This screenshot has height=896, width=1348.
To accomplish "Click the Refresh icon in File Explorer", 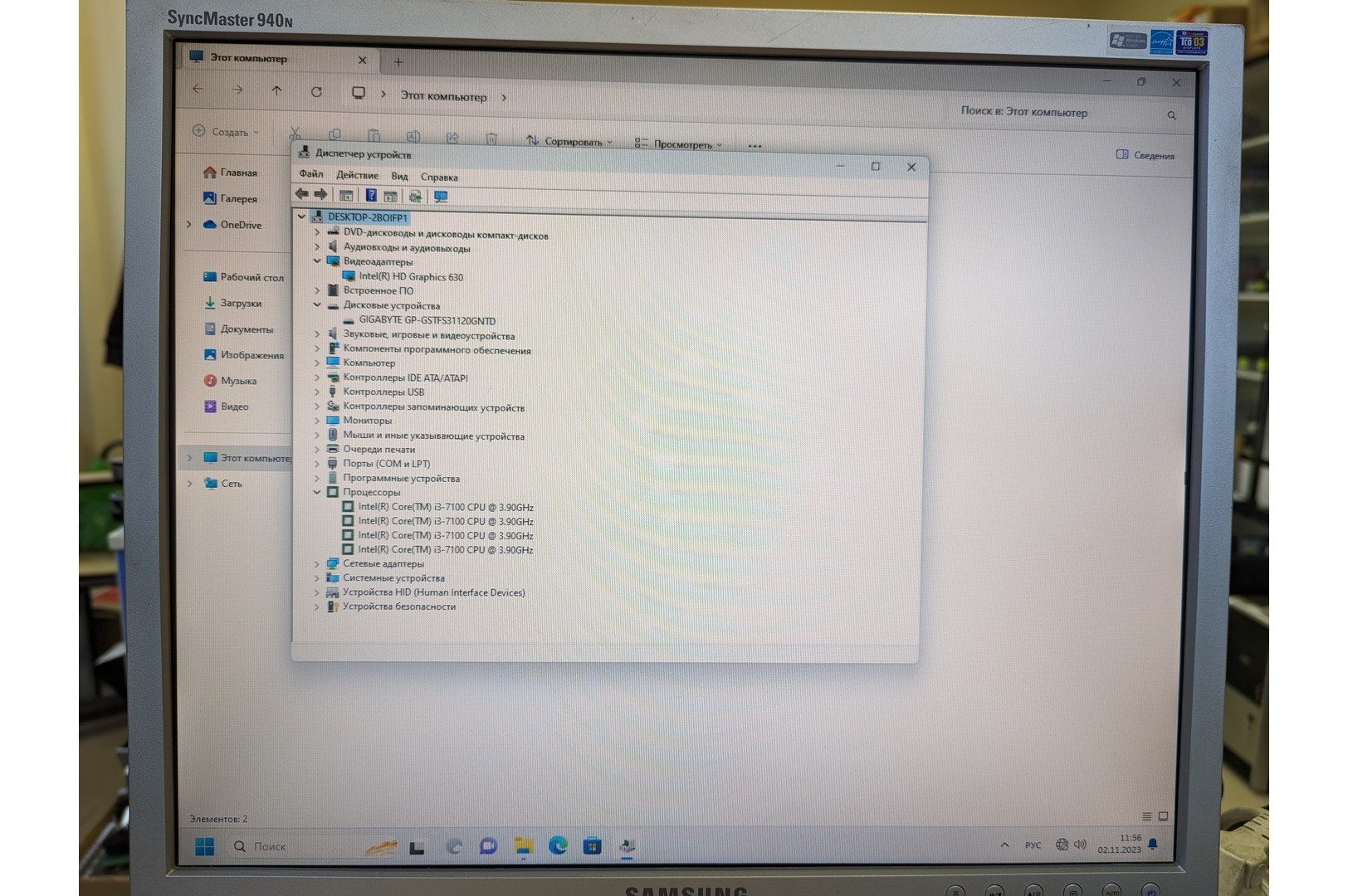I will pos(316,92).
